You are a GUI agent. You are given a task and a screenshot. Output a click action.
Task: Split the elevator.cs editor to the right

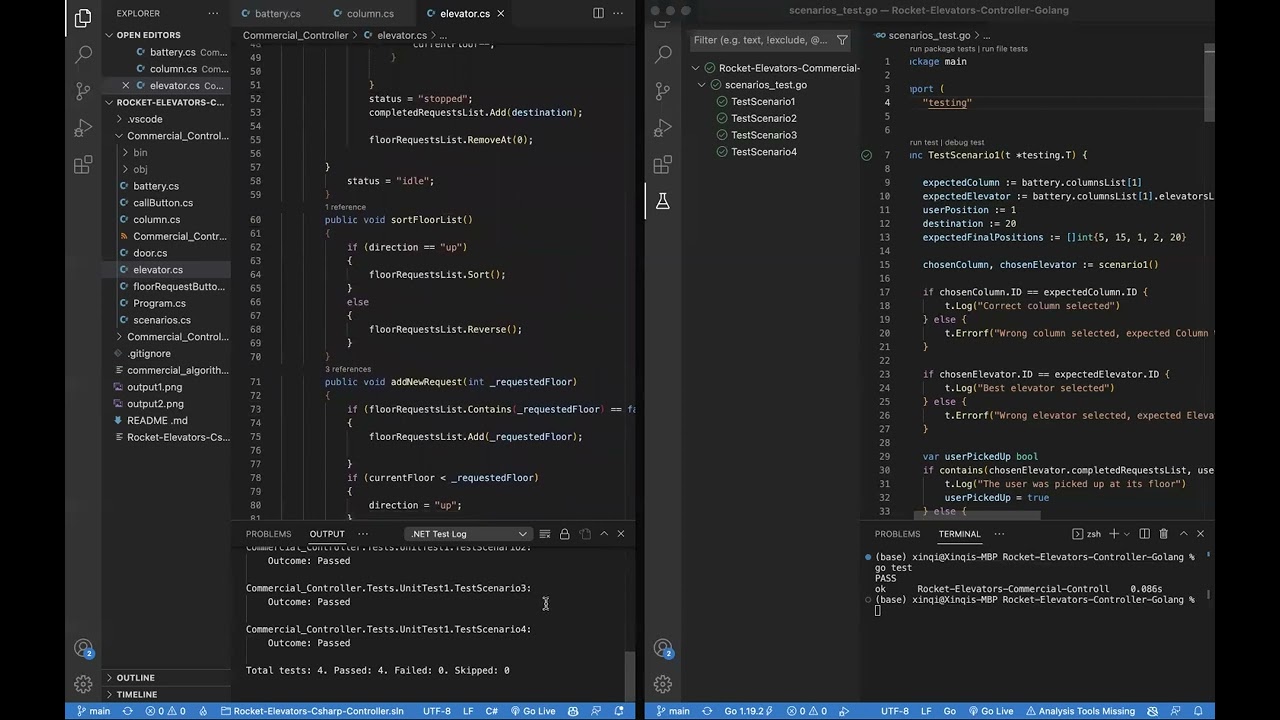[598, 13]
